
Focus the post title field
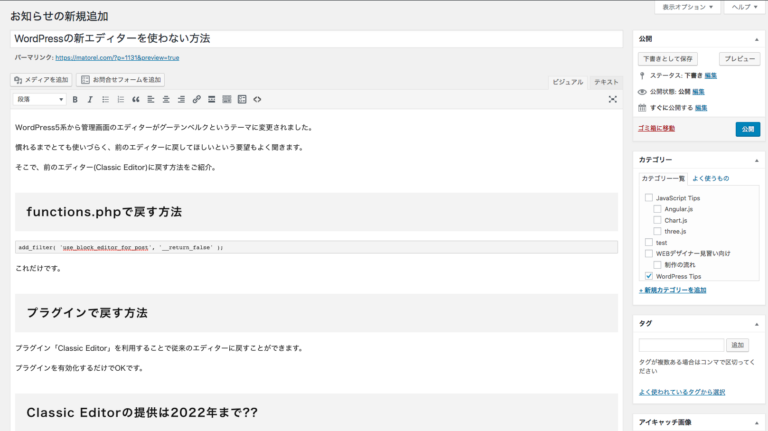click(x=316, y=39)
